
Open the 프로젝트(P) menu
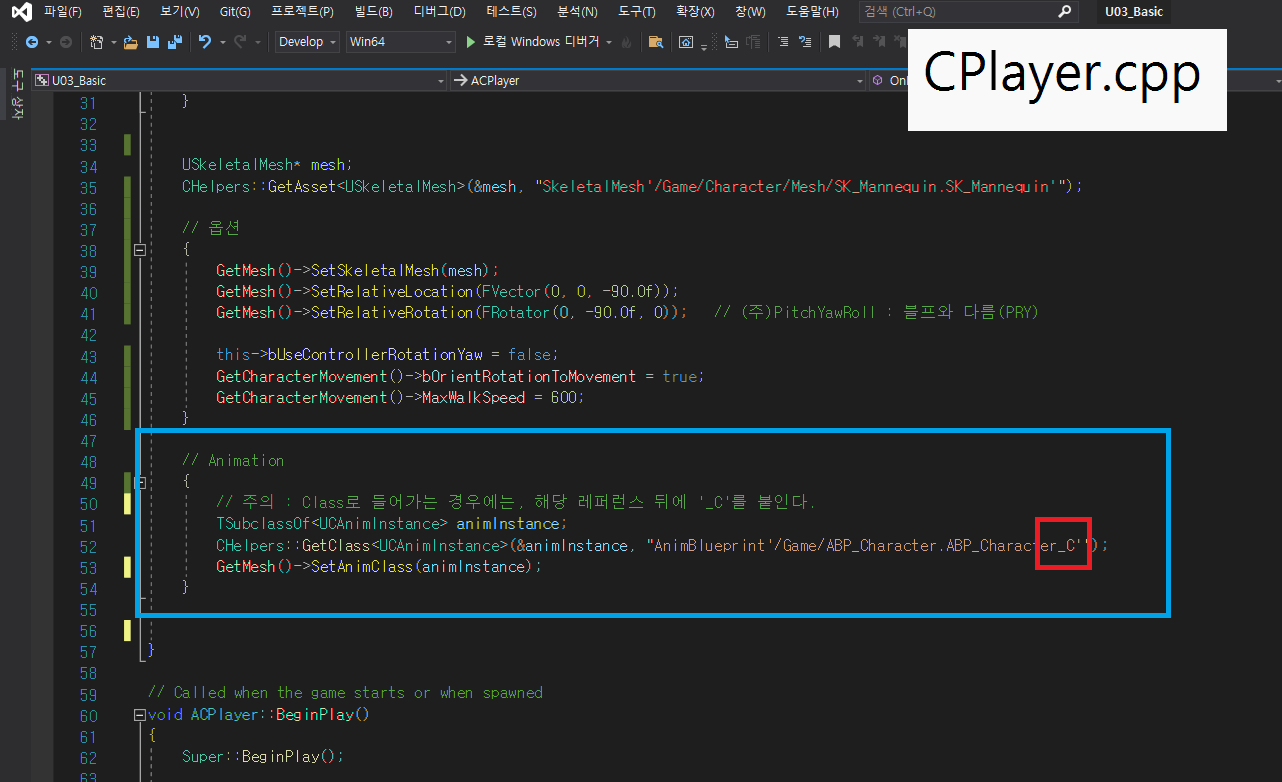[302, 12]
